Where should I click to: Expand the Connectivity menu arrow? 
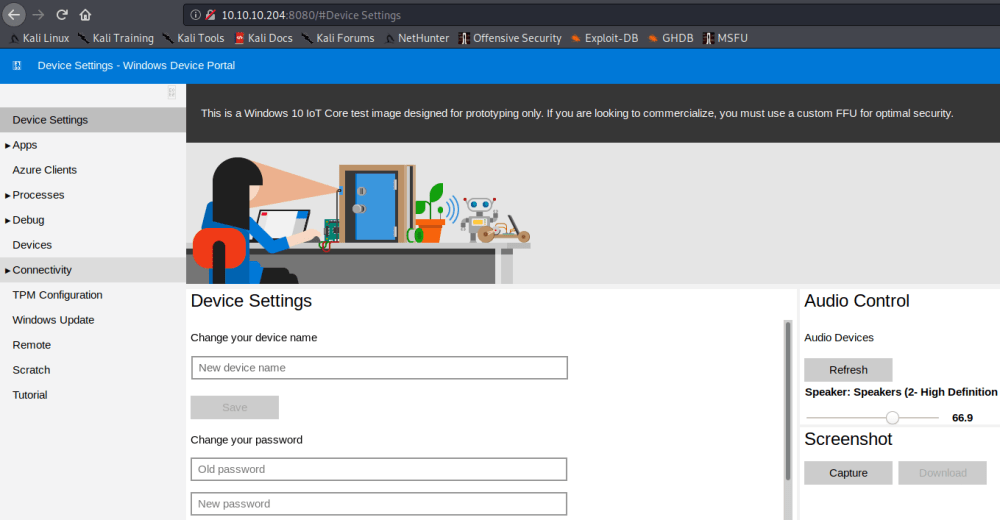coord(8,271)
